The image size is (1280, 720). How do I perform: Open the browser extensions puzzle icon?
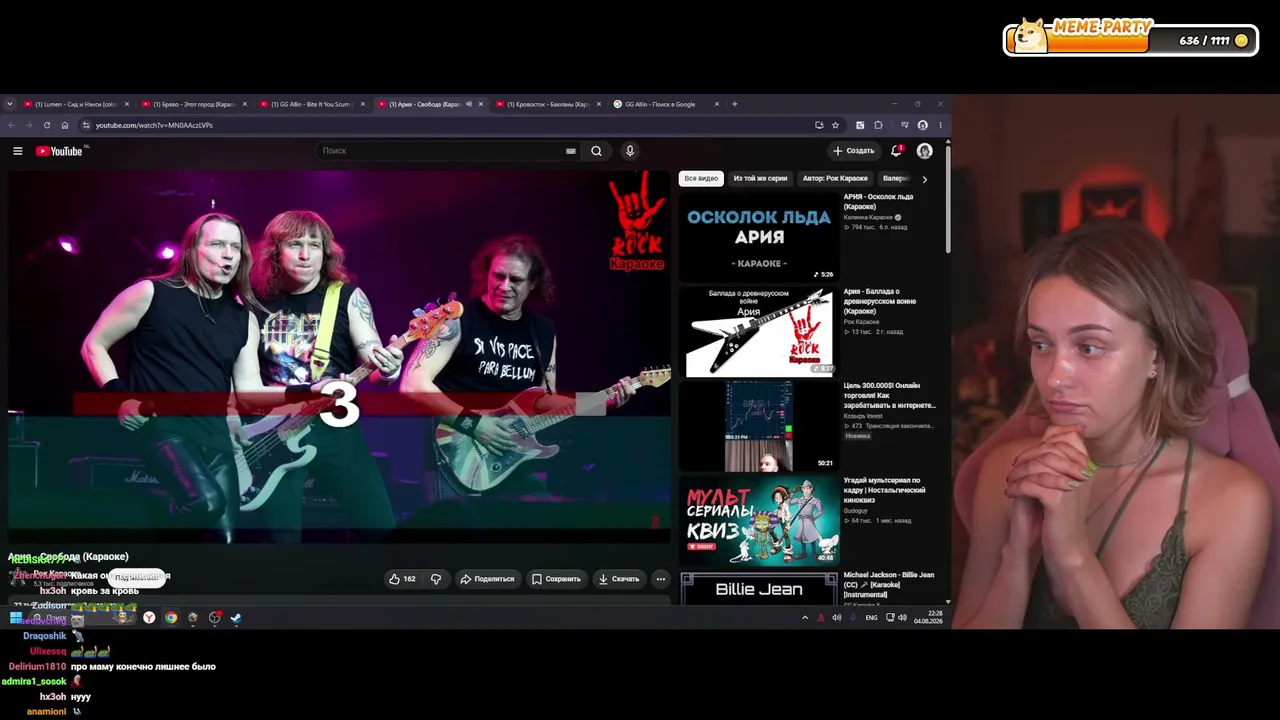(x=878, y=125)
